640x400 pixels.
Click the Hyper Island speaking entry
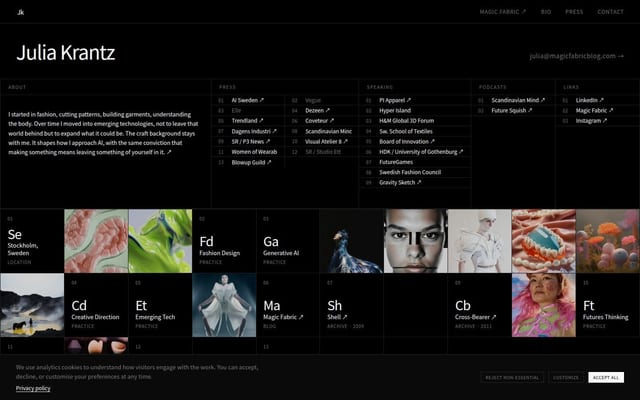pyautogui.click(x=395, y=110)
